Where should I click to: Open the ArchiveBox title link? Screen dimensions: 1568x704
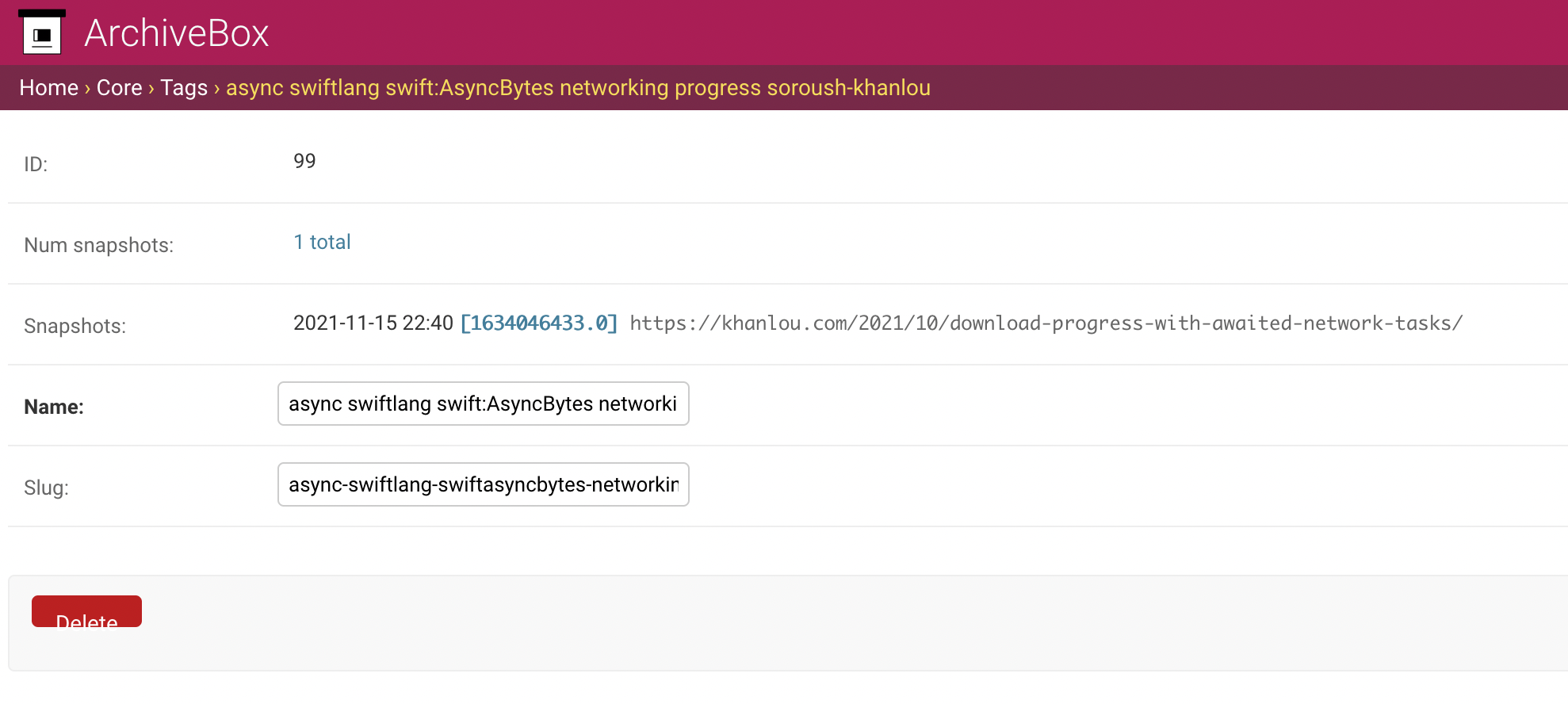(x=176, y=33)
